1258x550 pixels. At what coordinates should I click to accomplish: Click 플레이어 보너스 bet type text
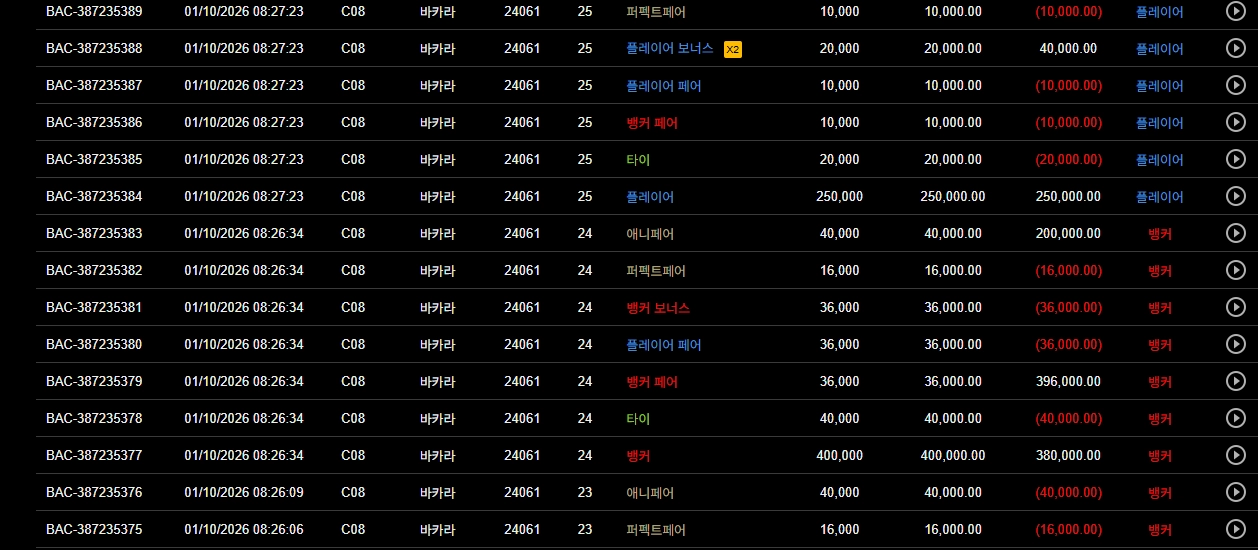coord(670,49)
